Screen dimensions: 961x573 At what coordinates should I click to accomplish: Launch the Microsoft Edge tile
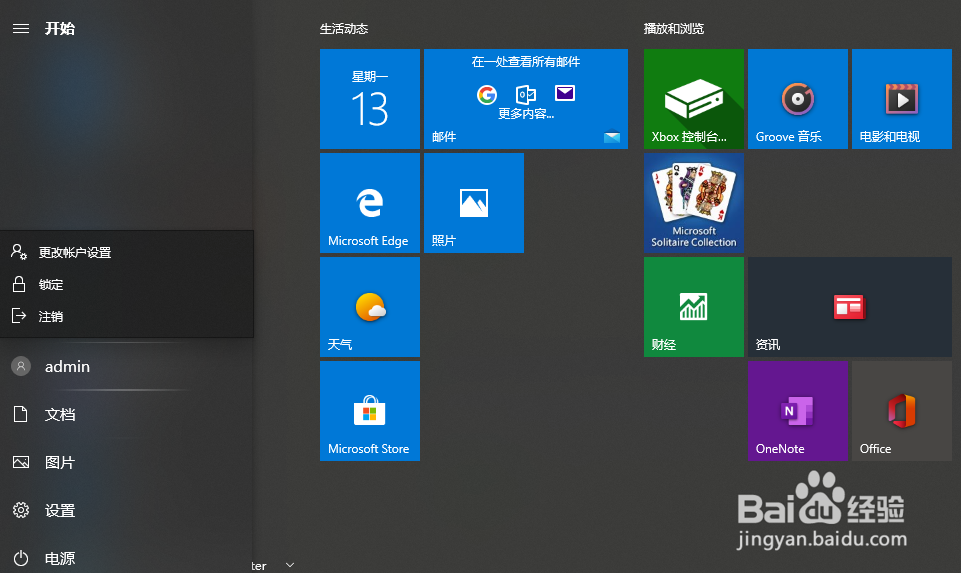tap(370, 203)
